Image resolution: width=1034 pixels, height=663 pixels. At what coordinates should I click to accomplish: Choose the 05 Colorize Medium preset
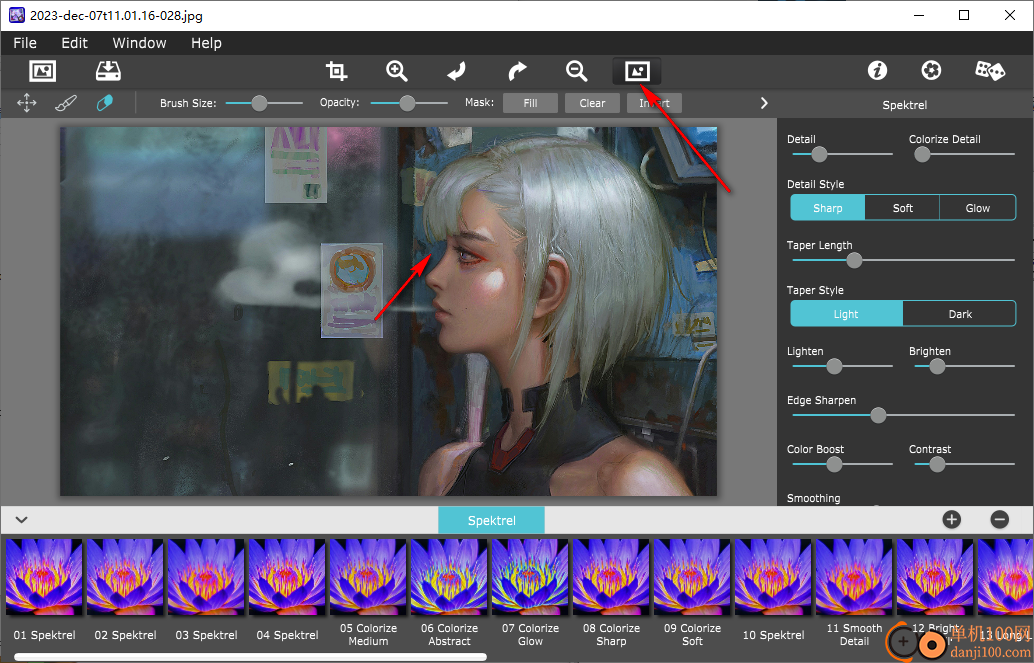pyautogui.click(x=368, y=577)
